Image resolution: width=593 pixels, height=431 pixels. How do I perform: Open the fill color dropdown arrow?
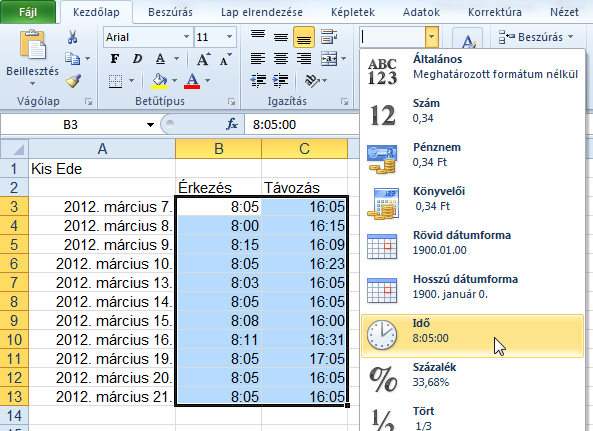[174, 81]
